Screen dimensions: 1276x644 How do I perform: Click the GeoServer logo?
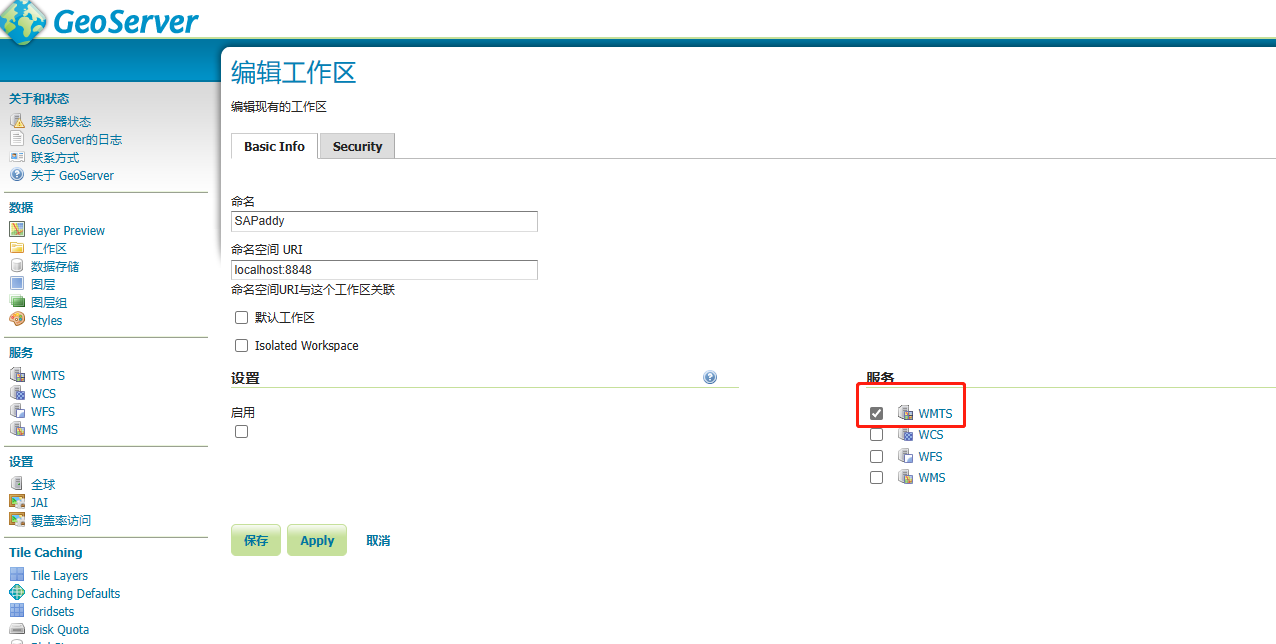coord(99,22)
